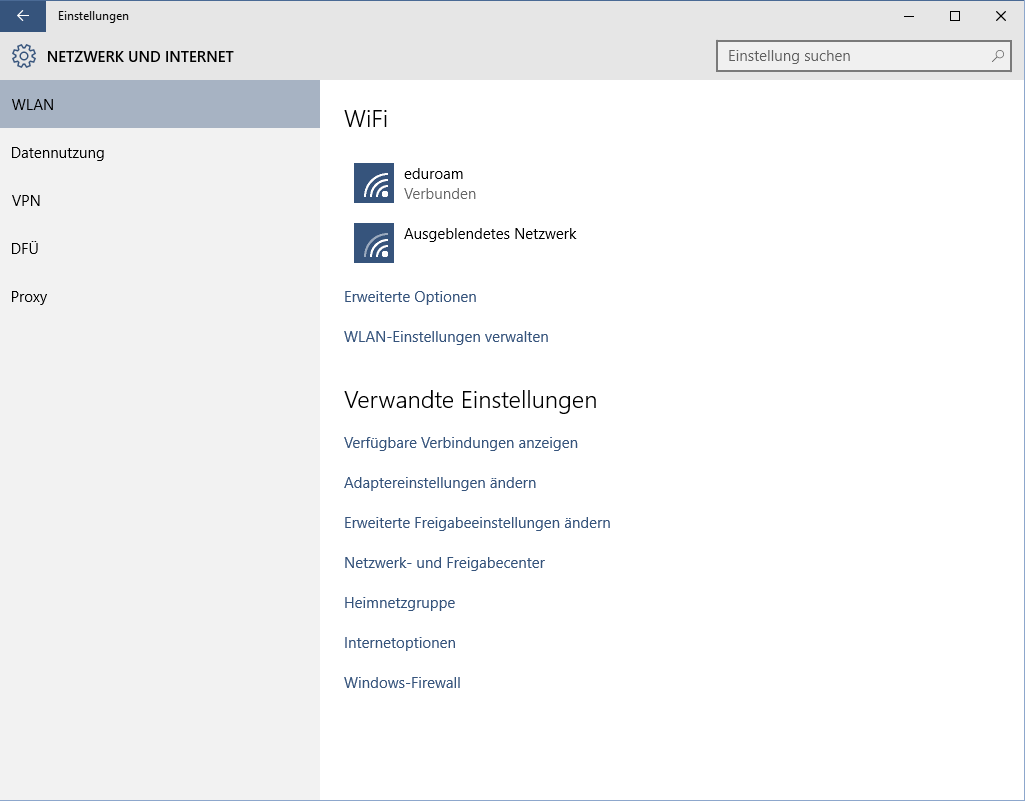Image resolution: width=1025 pixels, height=801 pixels.
Task: Select Ausgeblendetes Netzwerk entry
Action: (x=490, y=234)
